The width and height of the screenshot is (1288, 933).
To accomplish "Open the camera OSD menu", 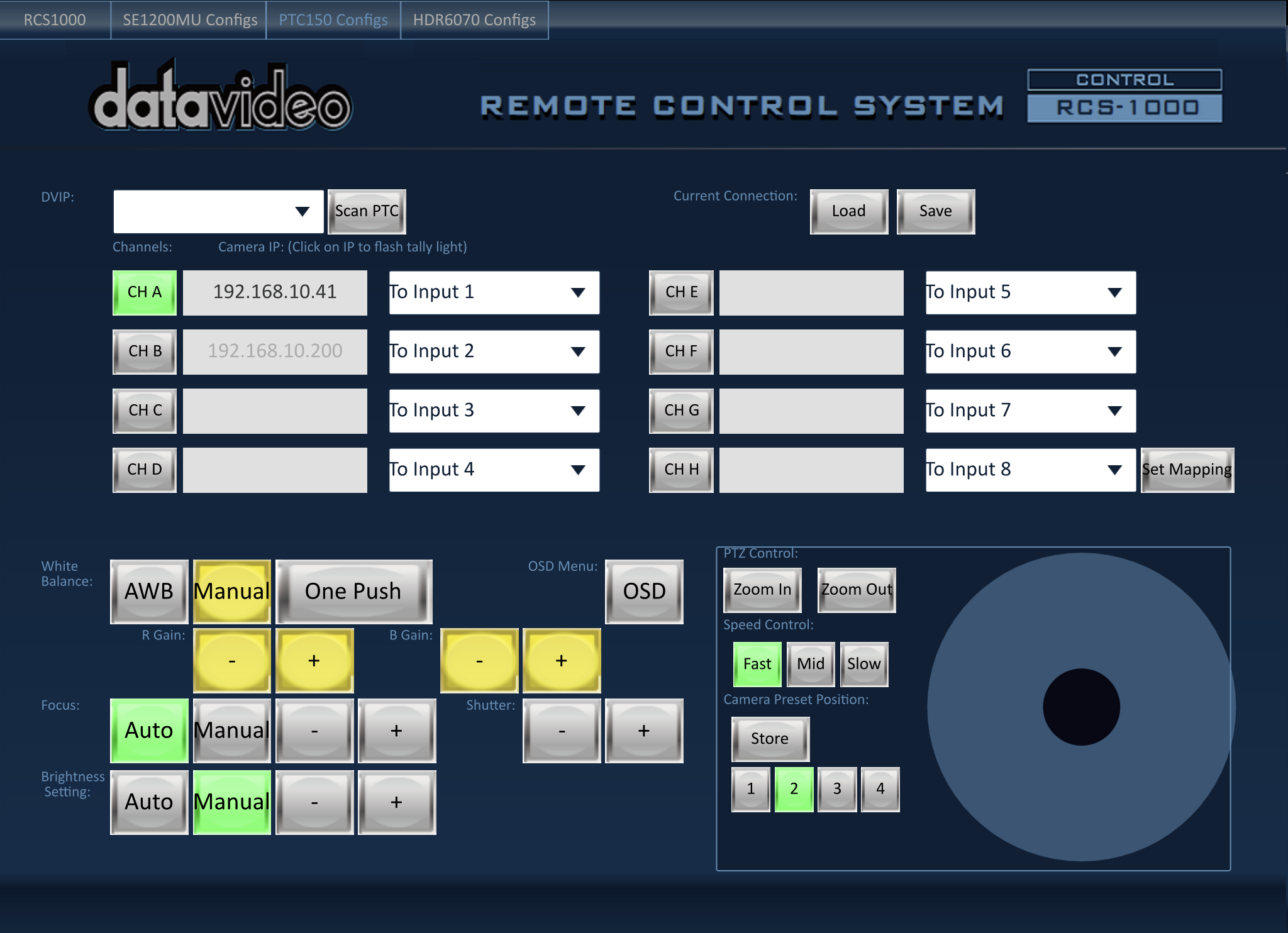I will click(x=644, y=592).
